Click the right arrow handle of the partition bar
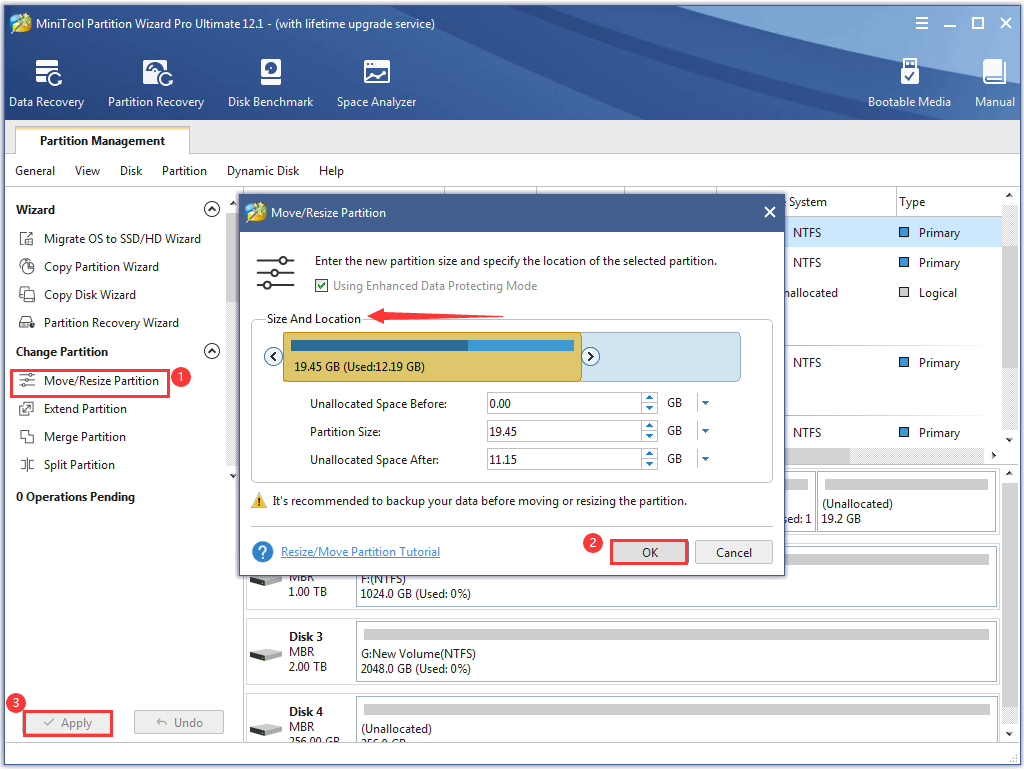Image resolution: width=1024 pixels, height=770 pixels. pos(590,357)
